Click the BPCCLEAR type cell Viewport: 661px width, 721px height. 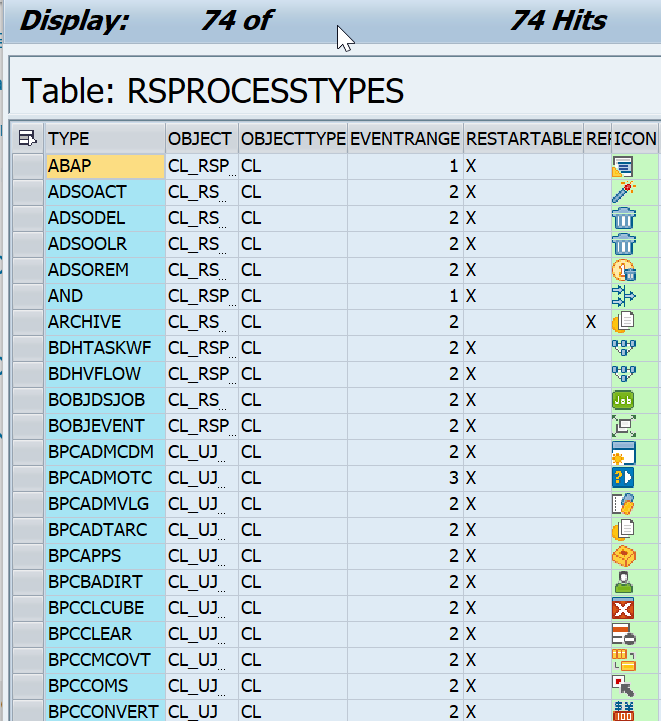click(x=105, y=634)
